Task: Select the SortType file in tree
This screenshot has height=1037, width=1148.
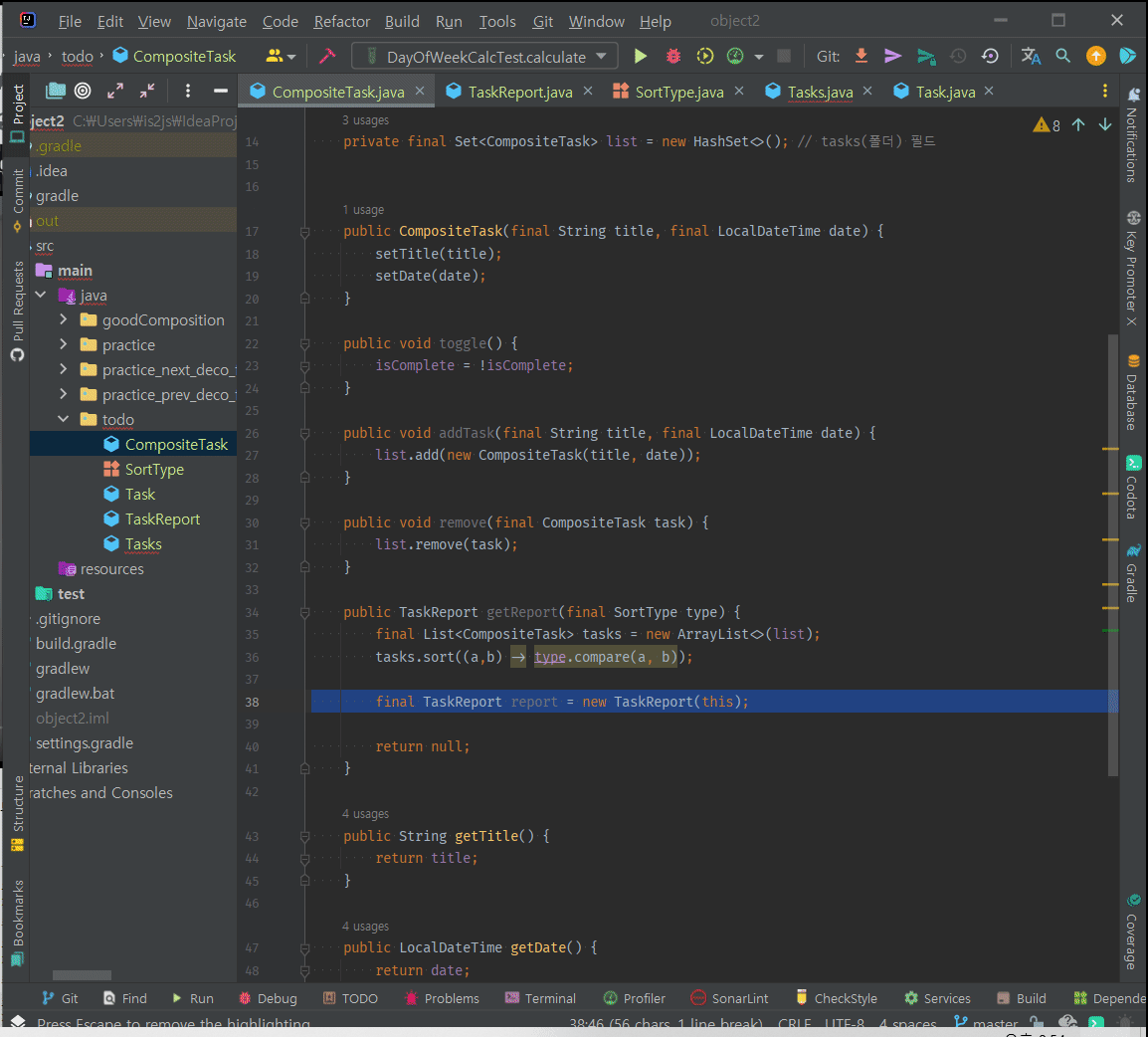Action: click(154, 470)
